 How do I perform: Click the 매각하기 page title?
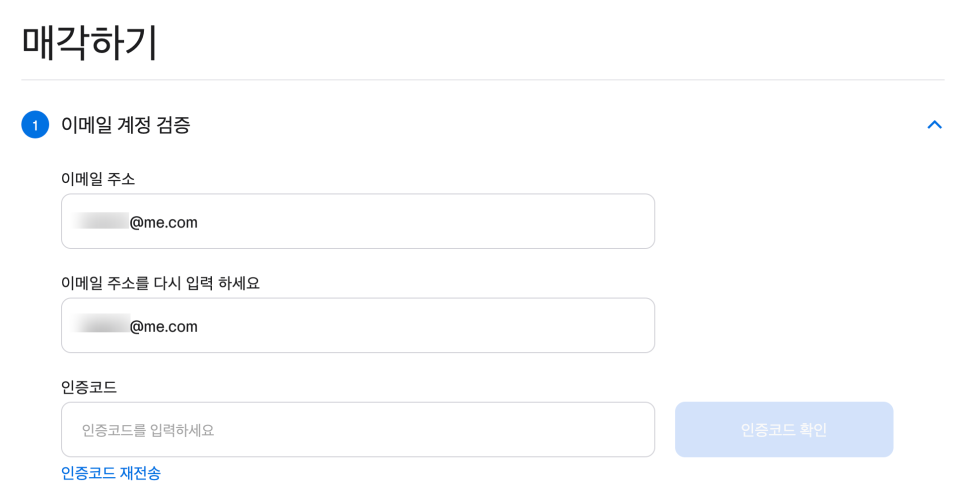[90, 43]
